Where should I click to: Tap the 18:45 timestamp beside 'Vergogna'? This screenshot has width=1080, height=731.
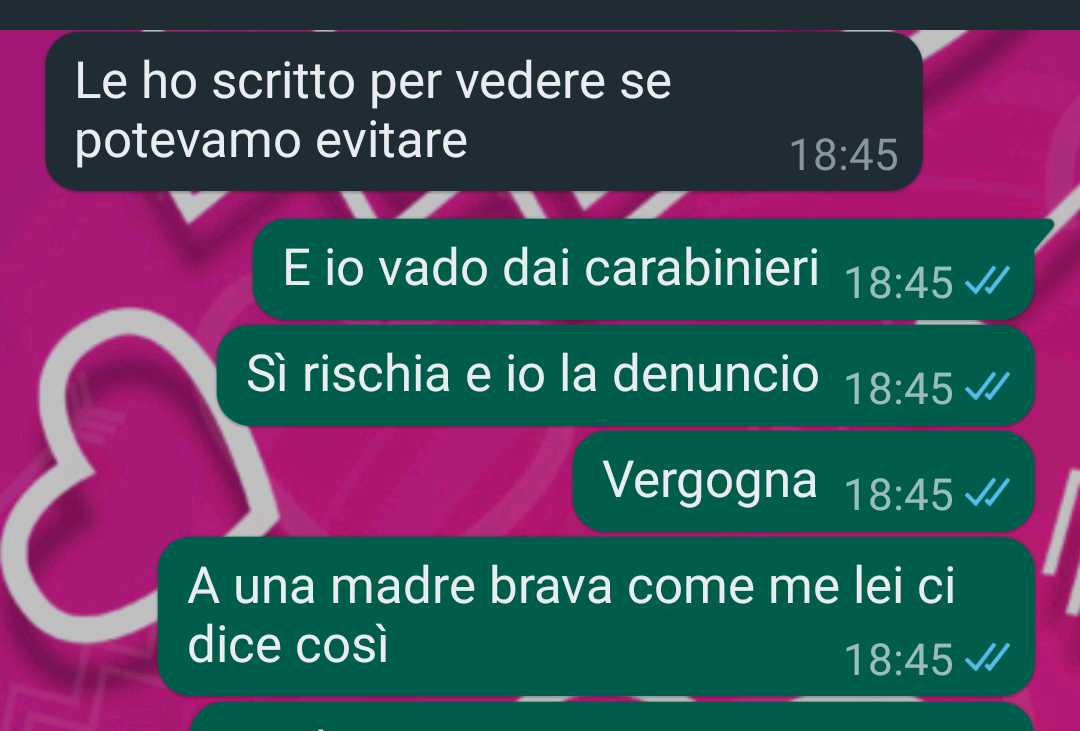[x=899, y=495]
